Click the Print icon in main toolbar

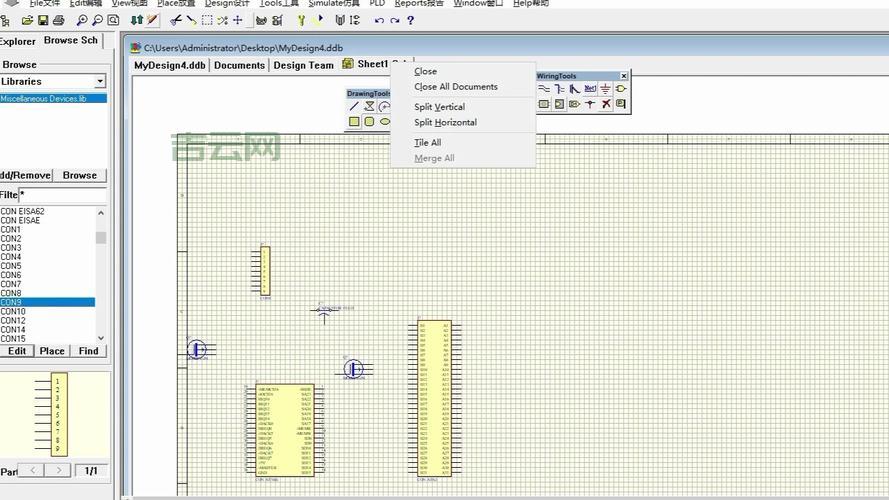point(59,20)
